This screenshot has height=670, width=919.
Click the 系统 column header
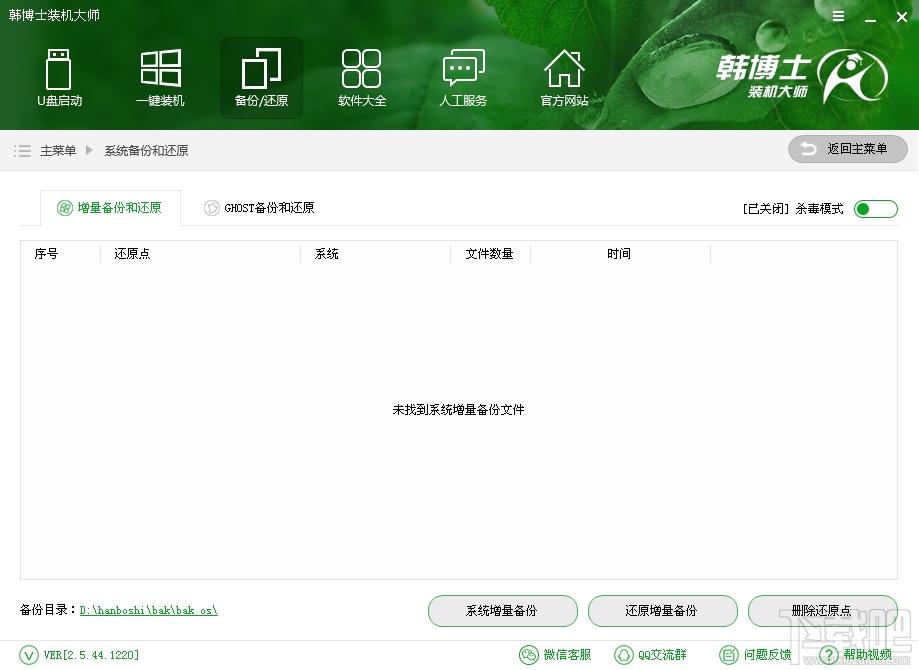[x=326, y=254]
